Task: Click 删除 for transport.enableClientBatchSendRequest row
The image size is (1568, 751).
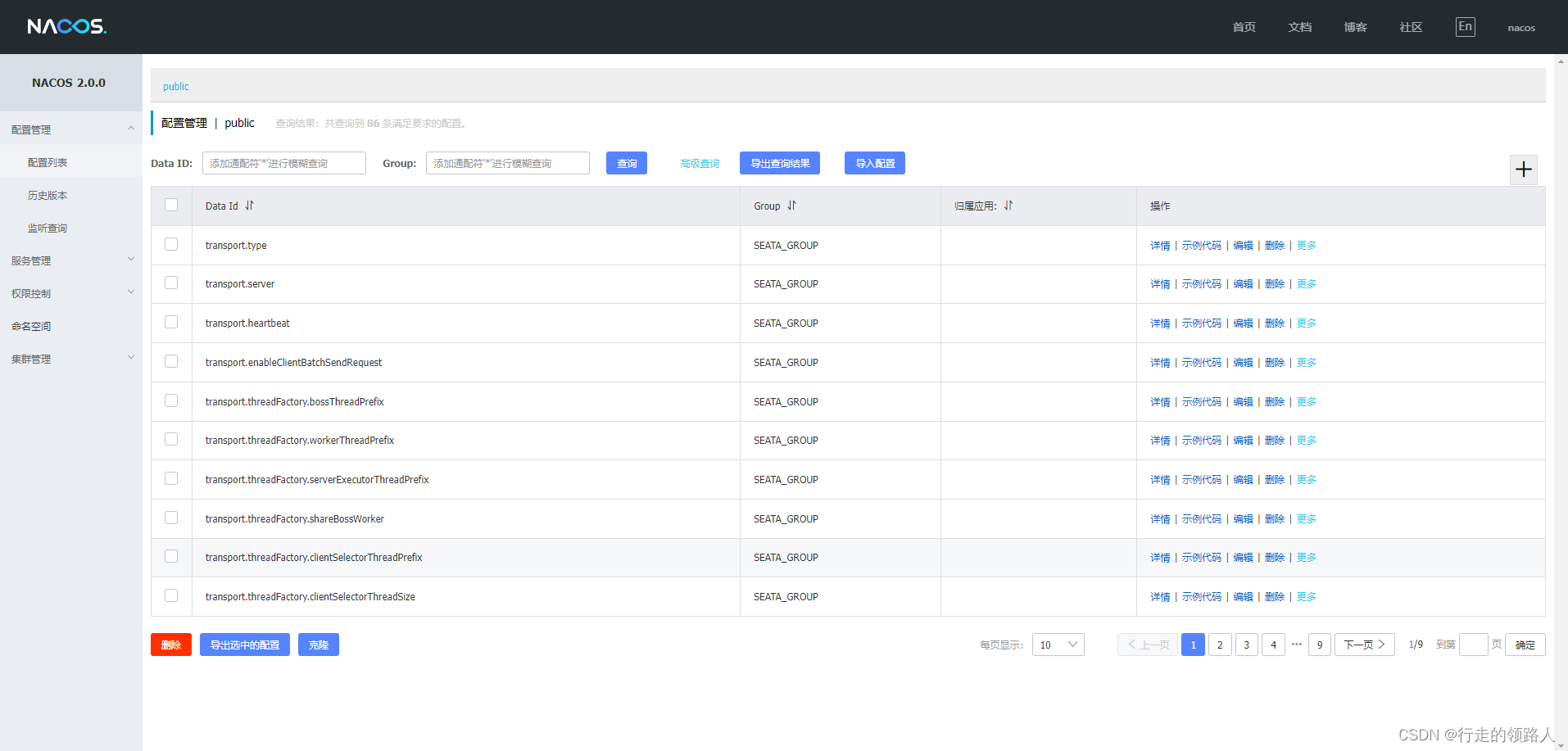Action: (1275, 363)
